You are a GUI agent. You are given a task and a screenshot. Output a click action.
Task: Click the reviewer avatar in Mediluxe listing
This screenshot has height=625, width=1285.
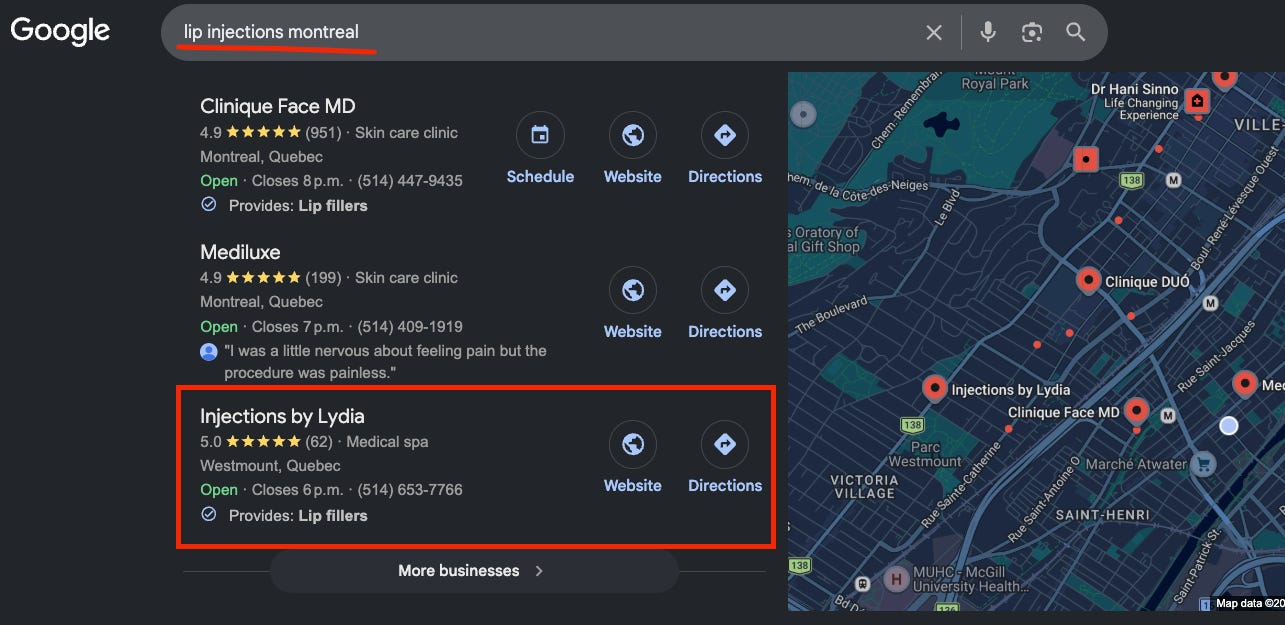click(x=209, y=352)
